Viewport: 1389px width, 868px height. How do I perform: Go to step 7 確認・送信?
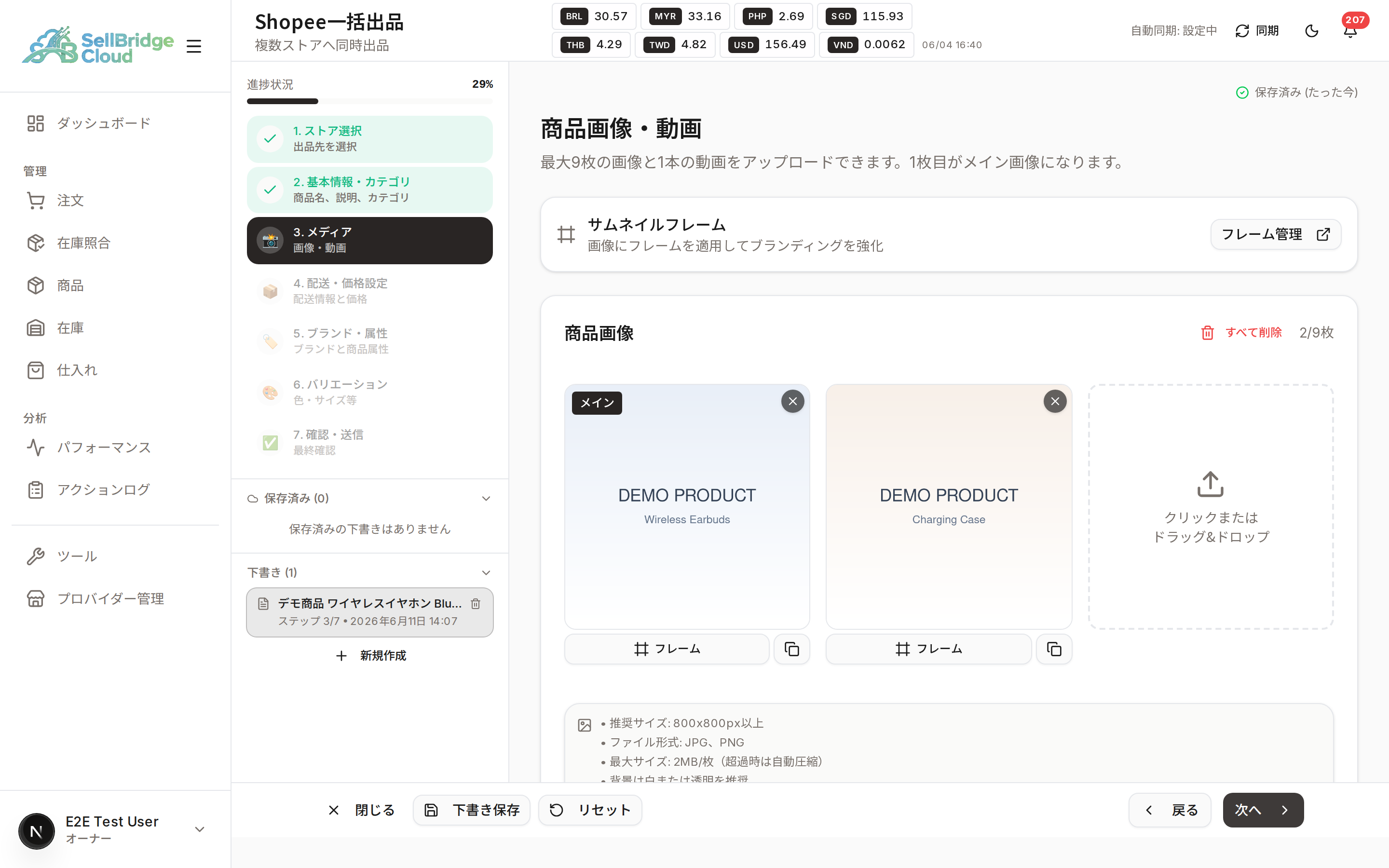coord(369,443)
